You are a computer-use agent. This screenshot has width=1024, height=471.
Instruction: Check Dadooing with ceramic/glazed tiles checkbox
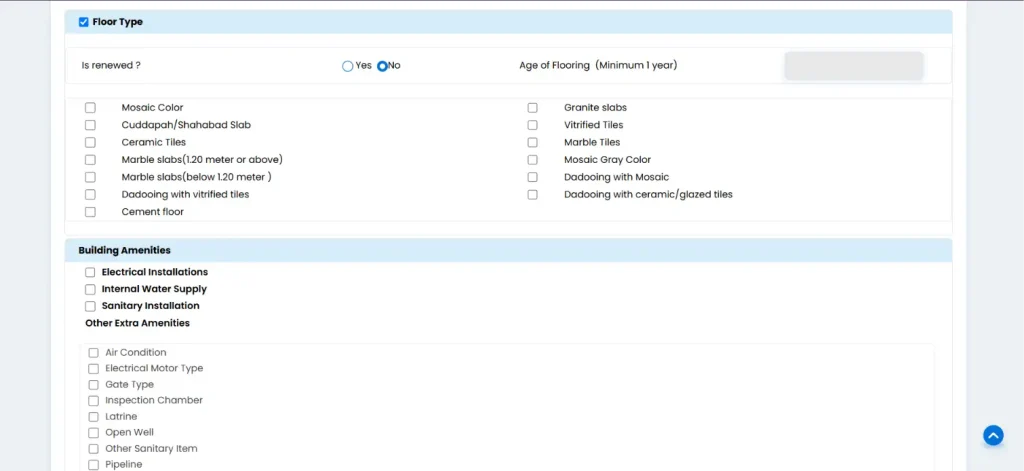(x=533, y=195)
